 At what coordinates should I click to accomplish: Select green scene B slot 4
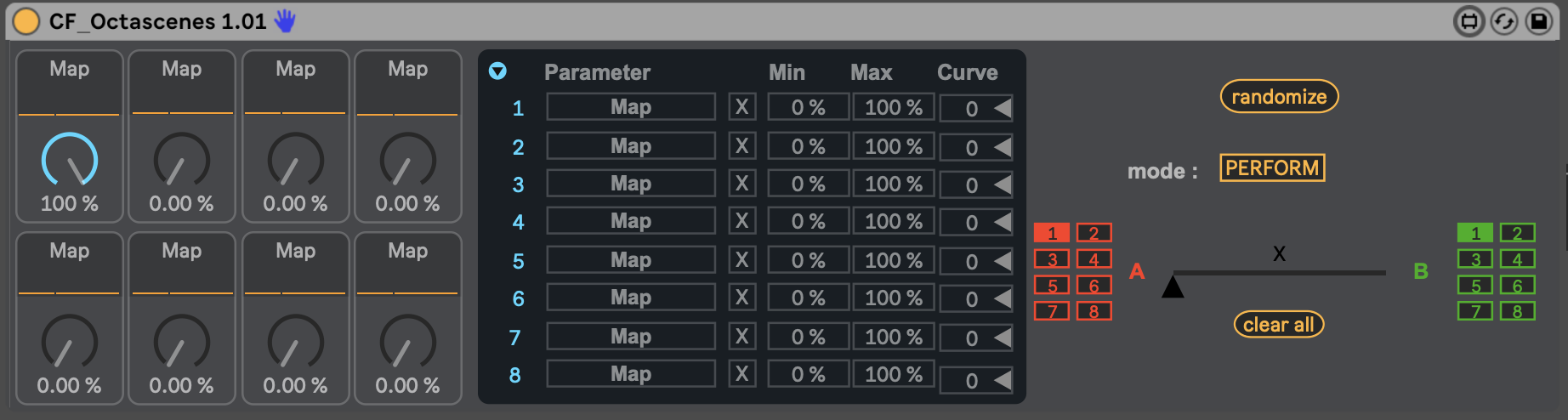[x=1517, y=259]
